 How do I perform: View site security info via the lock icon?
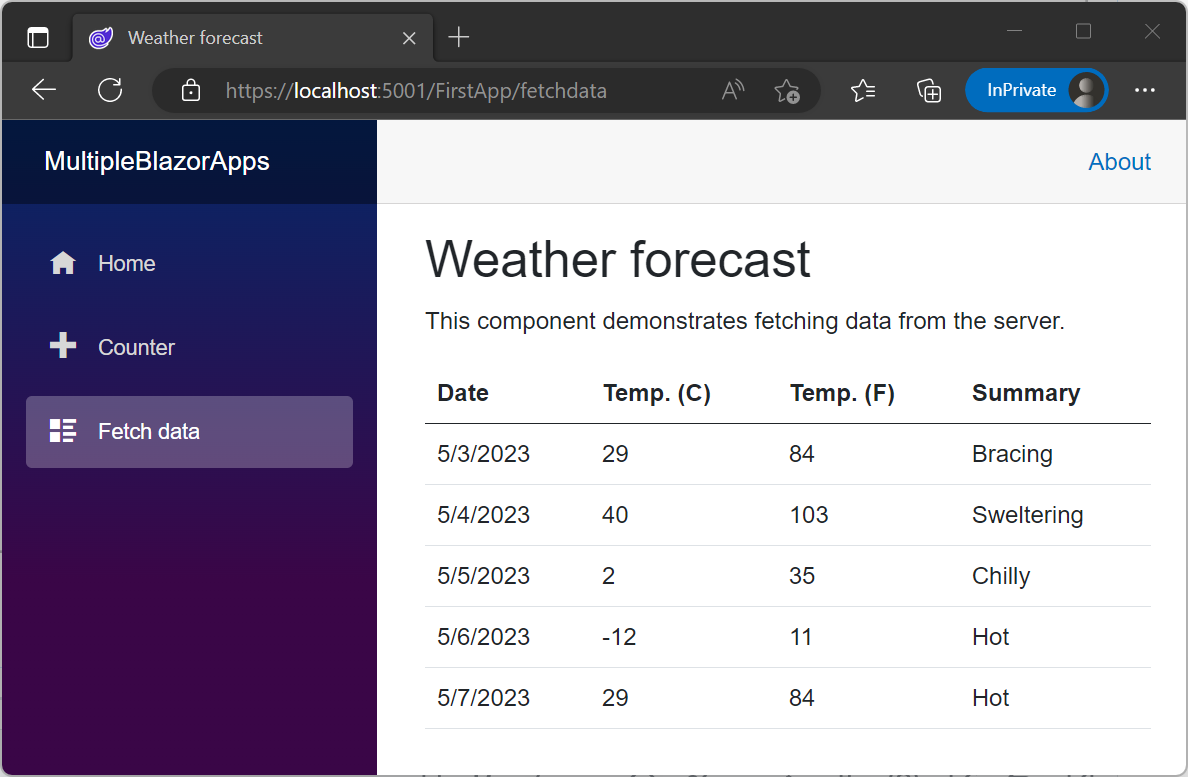(190, 90)
